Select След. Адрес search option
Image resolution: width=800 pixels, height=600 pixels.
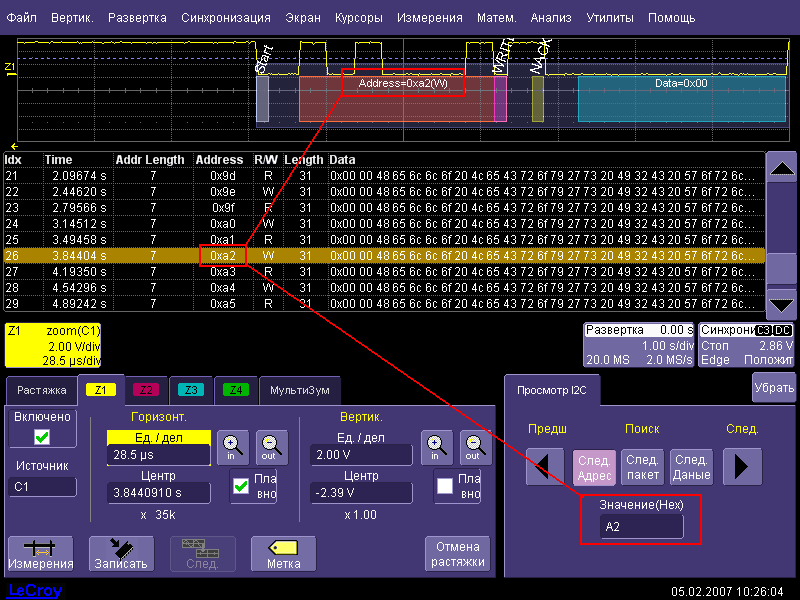[x=594, y=467]
